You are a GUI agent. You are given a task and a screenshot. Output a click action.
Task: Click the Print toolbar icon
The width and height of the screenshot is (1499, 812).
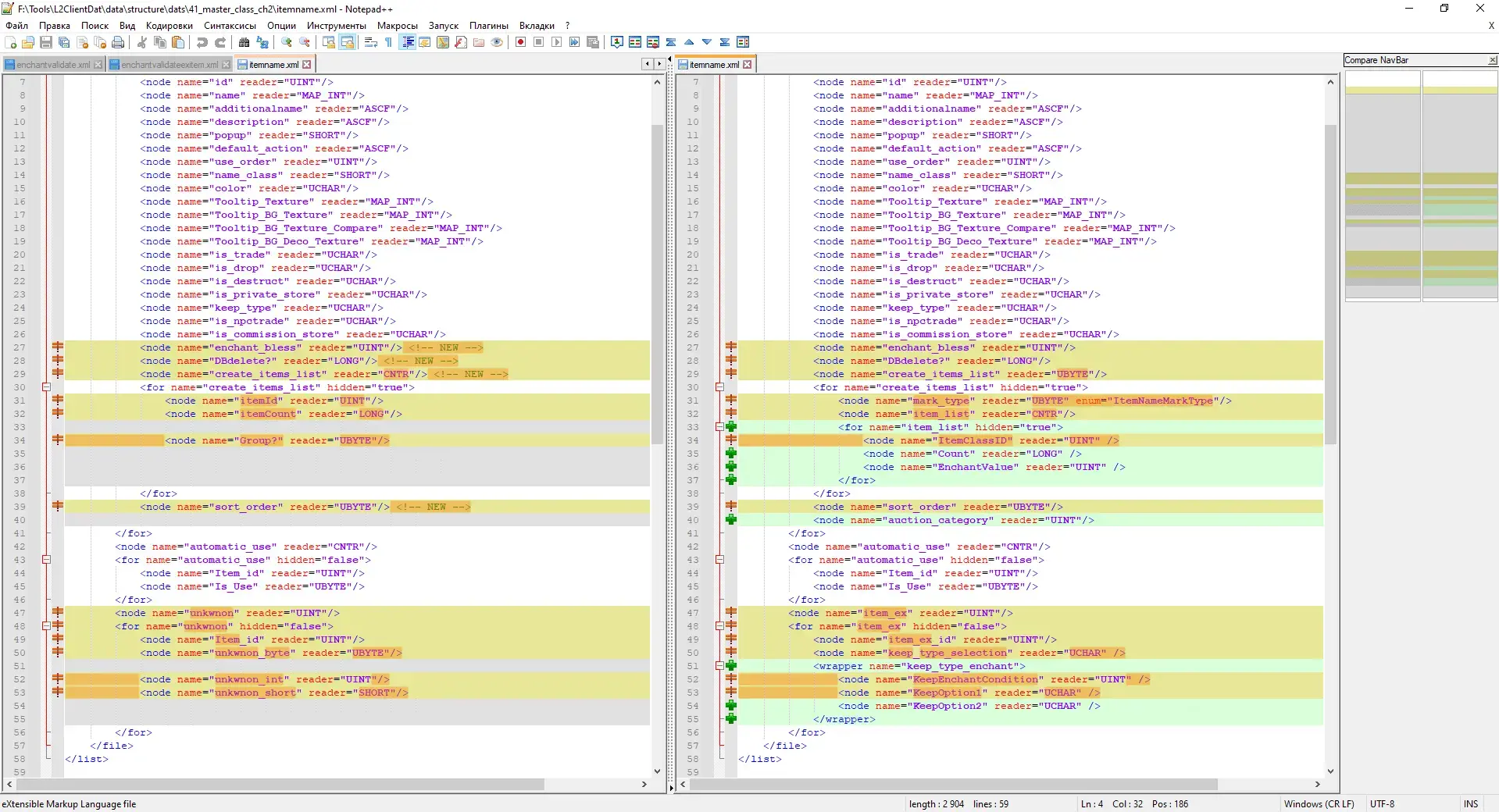pos(118,42)
